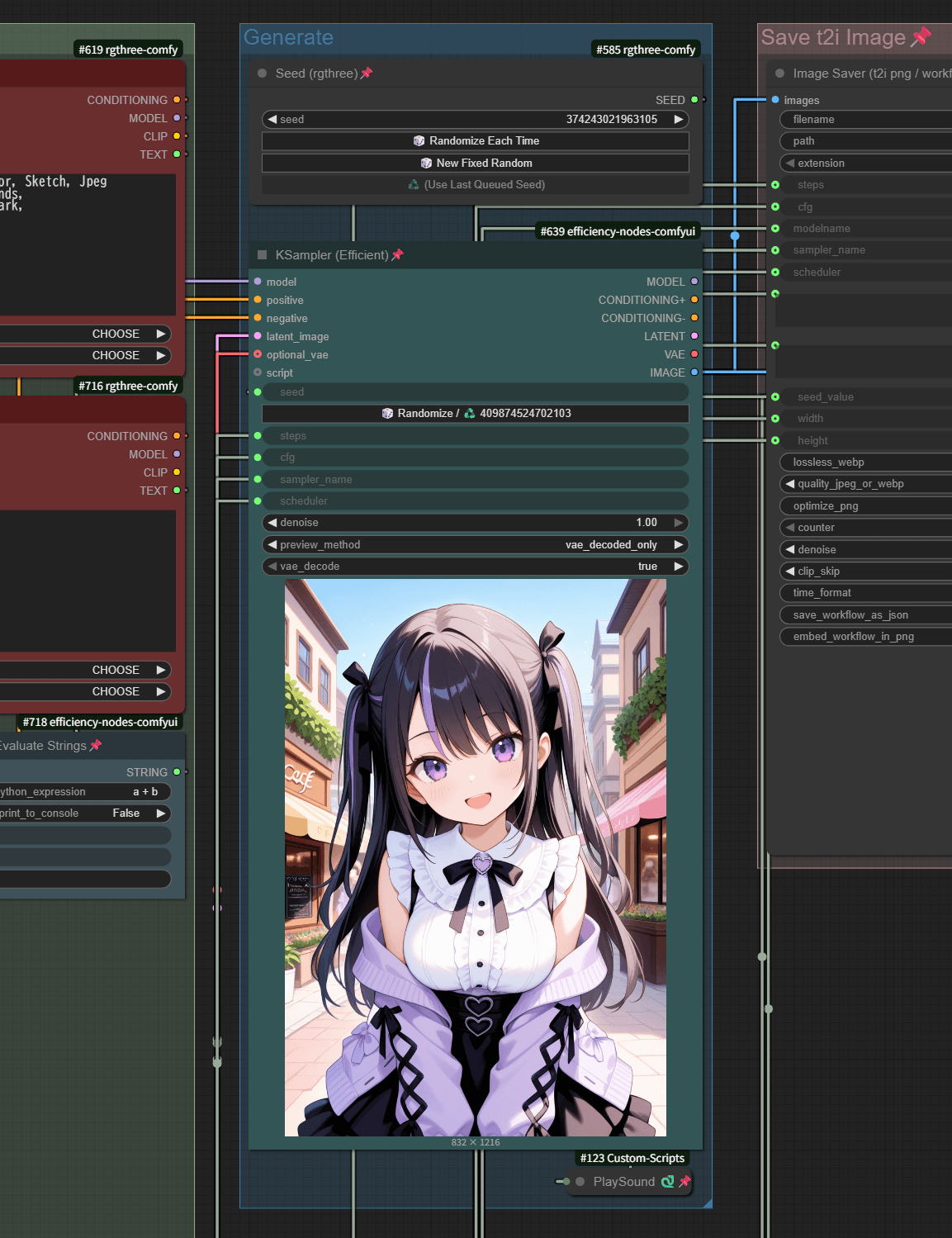
Task: Click time_format field in Image Saver
Action: [865, 593]
